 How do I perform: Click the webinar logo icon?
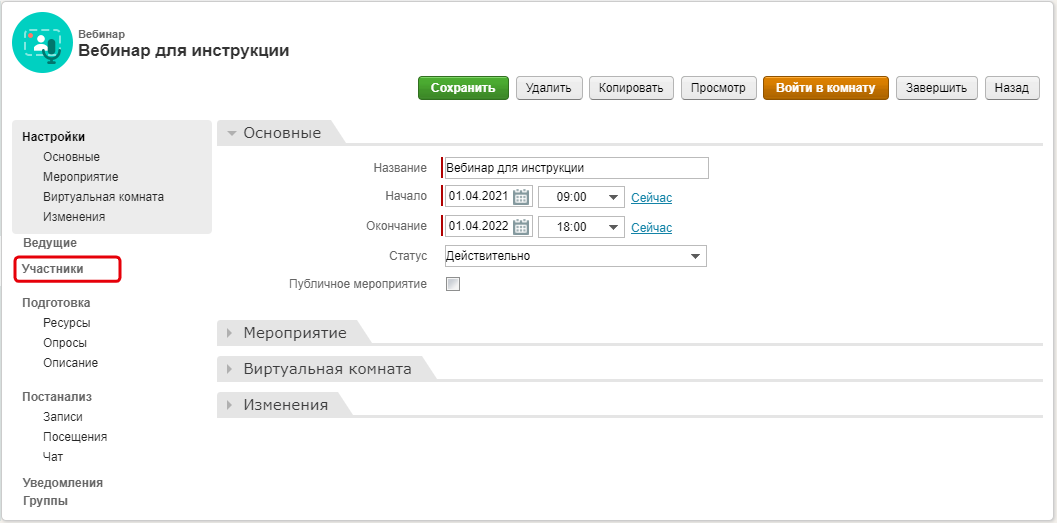point(42,42)
